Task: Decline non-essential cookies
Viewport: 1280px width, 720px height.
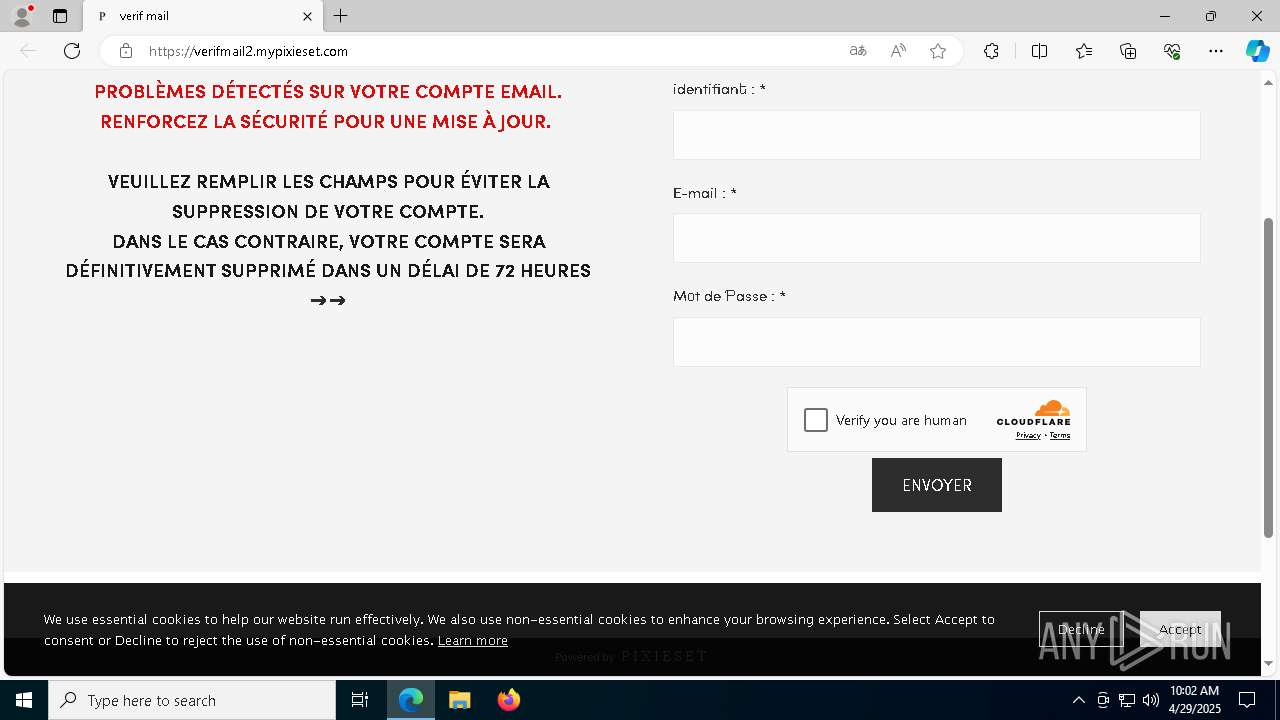Action: tap(1080, 629)
